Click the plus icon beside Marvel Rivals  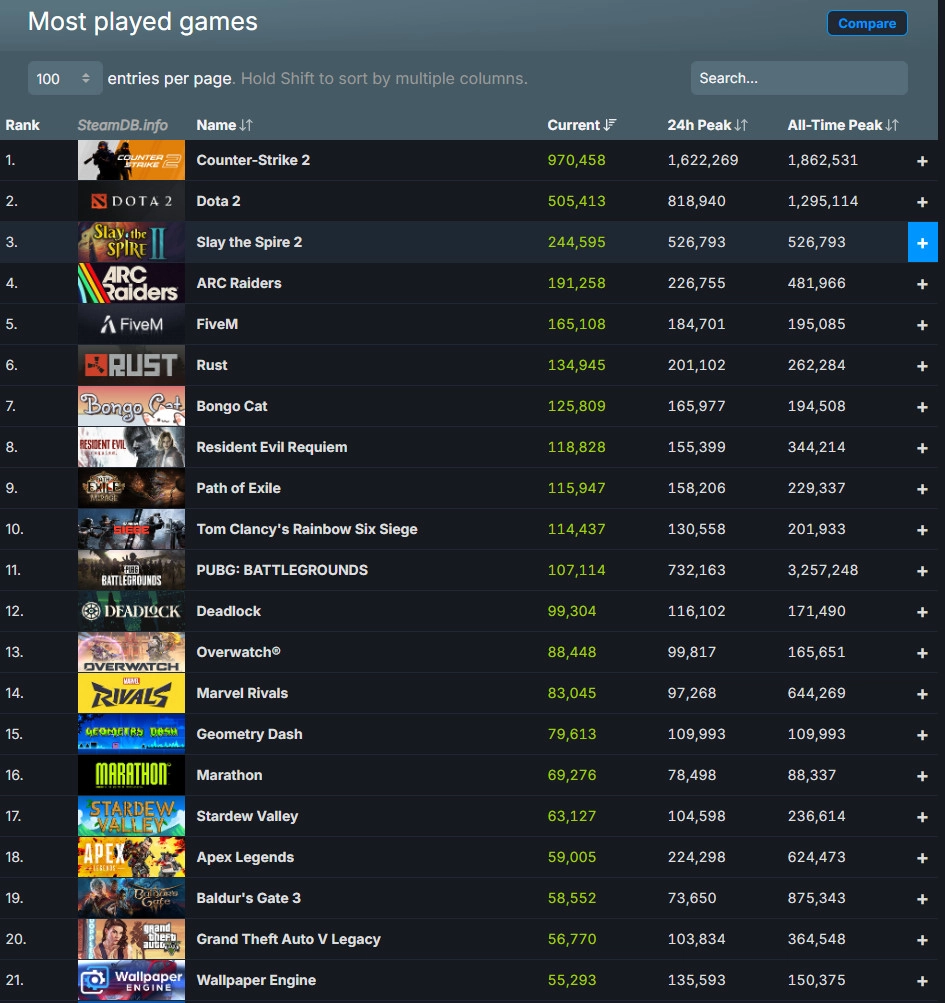point(922,694)
